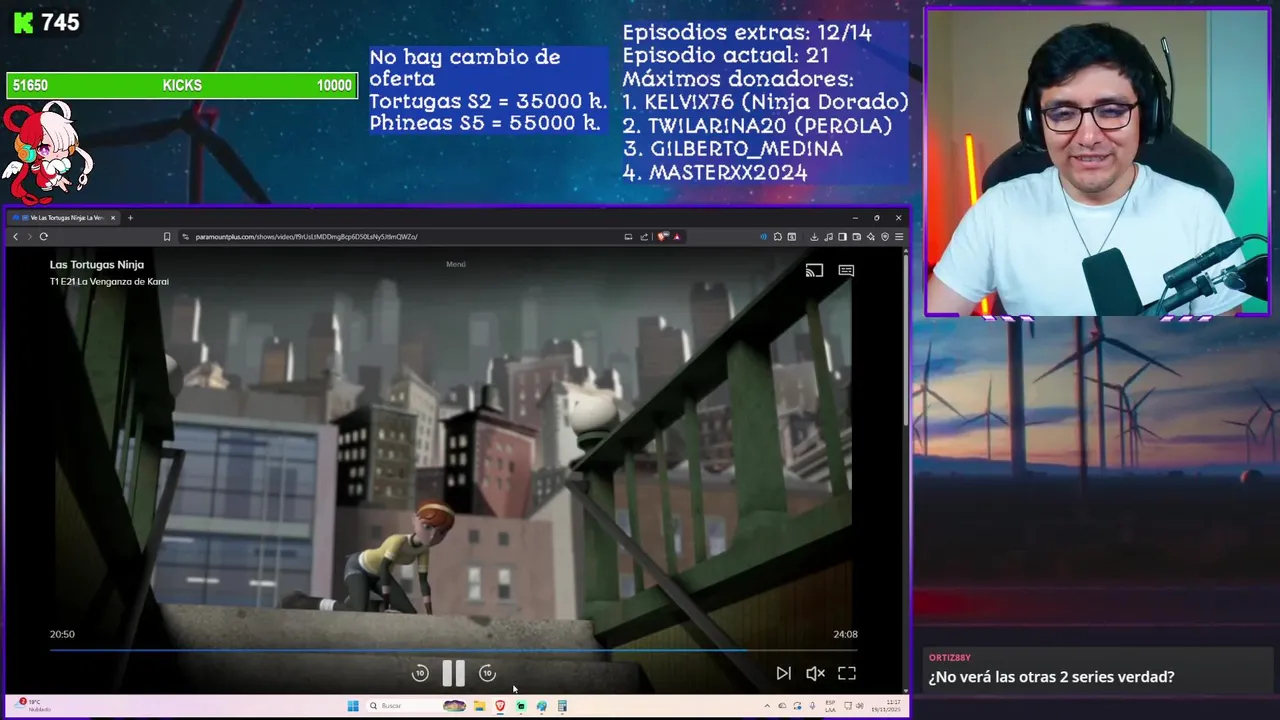1280x720 pixels.
Task: Click the 'KELVIX76 (Ninja Dorado)' donor line
Action: 765,102
